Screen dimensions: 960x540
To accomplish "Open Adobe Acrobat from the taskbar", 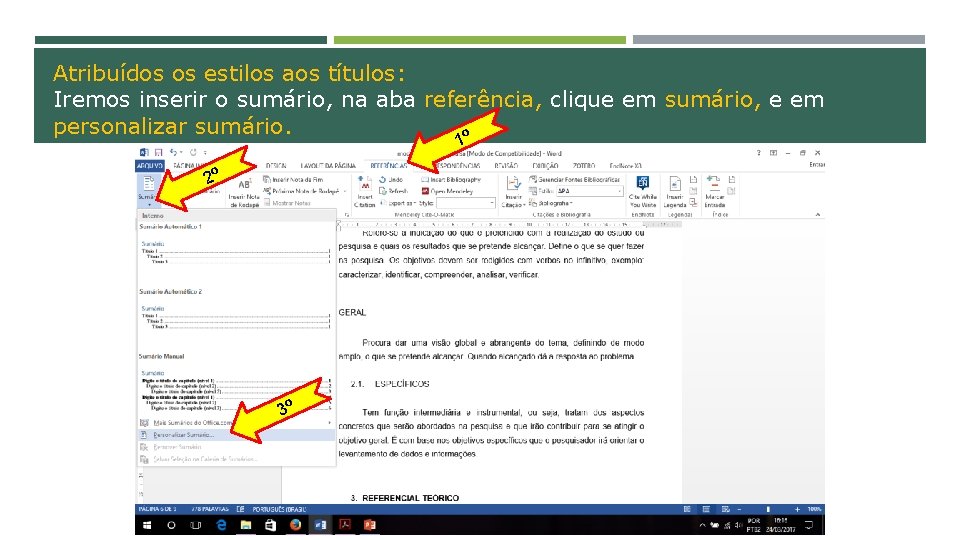I will point(345,525).
